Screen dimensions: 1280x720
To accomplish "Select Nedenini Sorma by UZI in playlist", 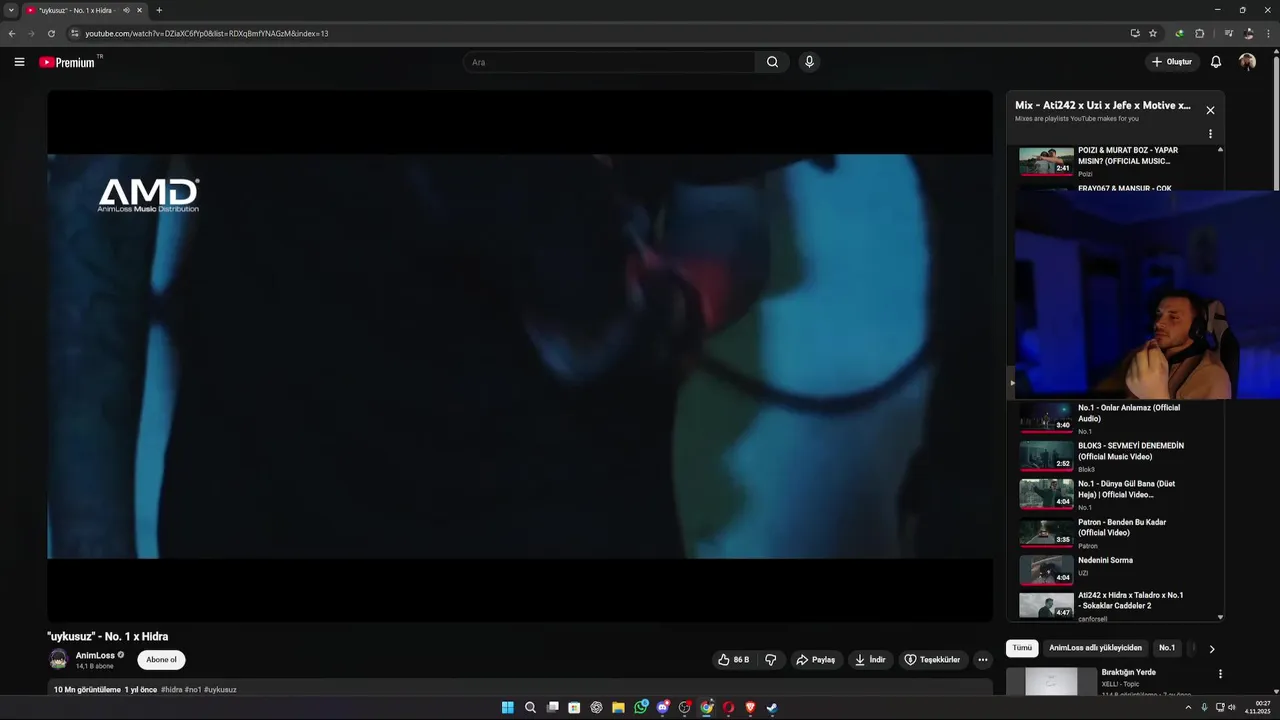I will 1115,570.
